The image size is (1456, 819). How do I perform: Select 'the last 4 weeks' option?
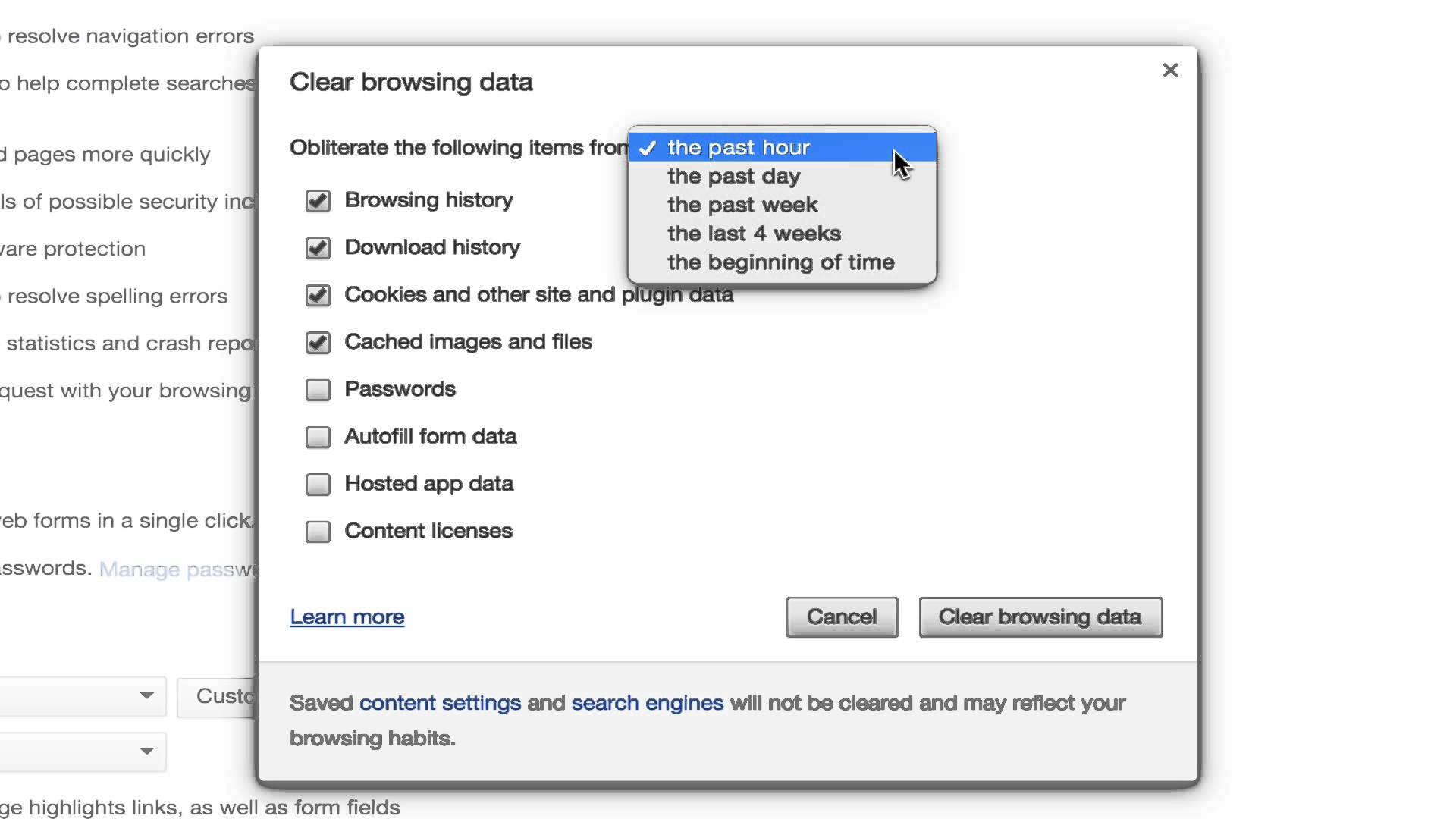tap(754, 233)
